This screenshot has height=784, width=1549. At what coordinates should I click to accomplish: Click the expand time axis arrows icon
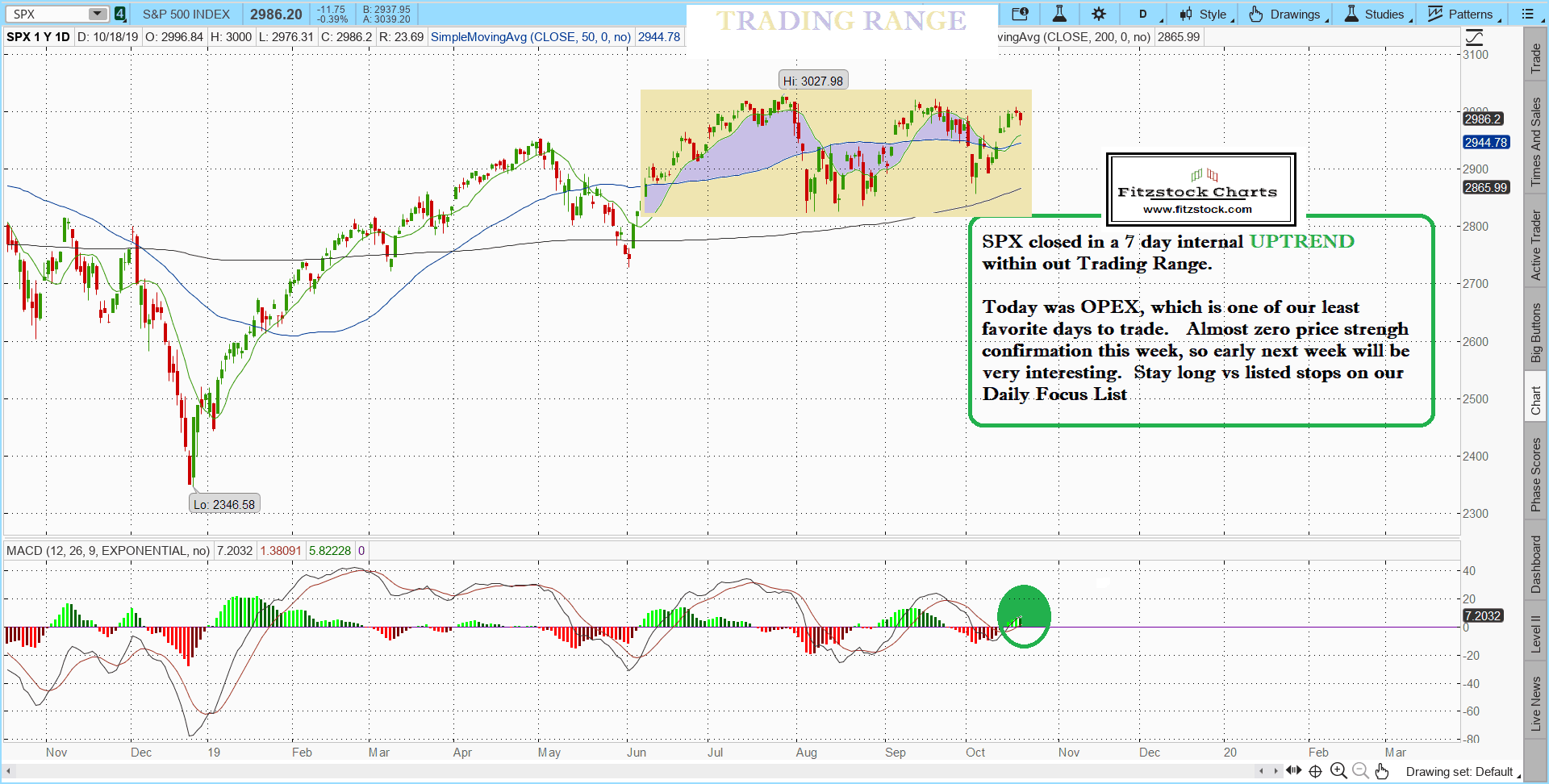[x=1293, y=771]
